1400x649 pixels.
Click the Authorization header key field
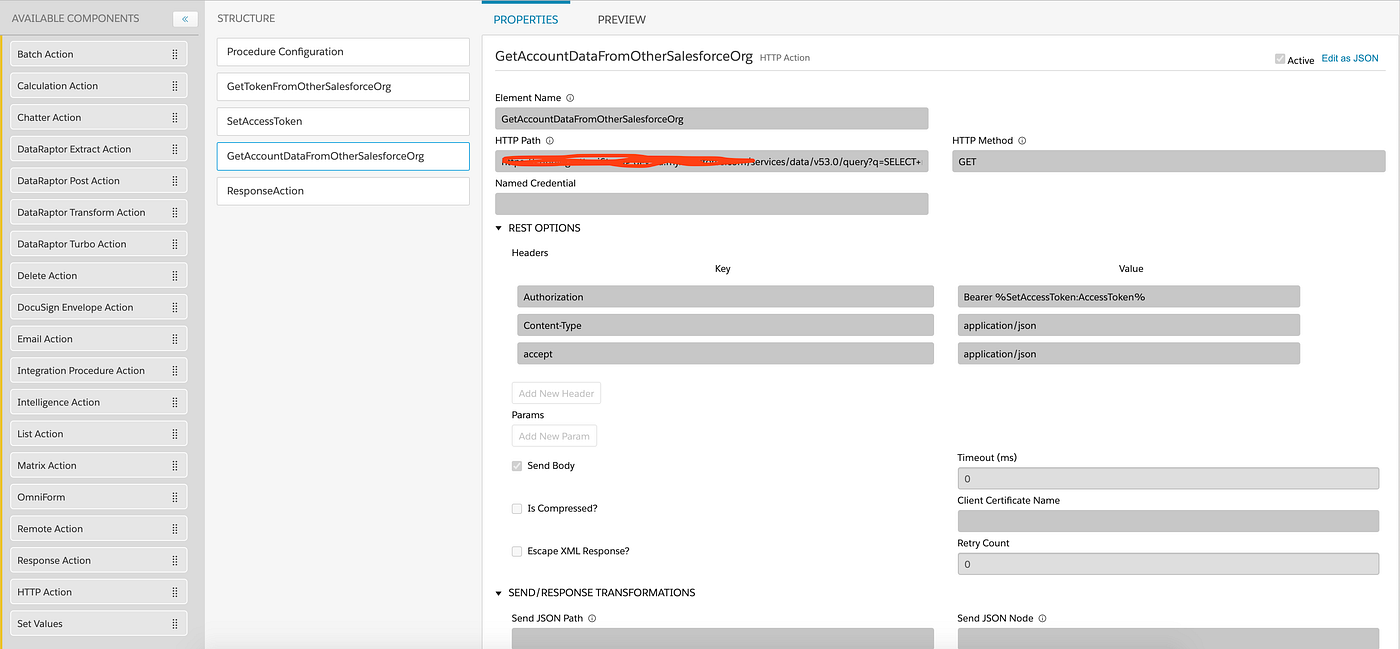point(725,296)
